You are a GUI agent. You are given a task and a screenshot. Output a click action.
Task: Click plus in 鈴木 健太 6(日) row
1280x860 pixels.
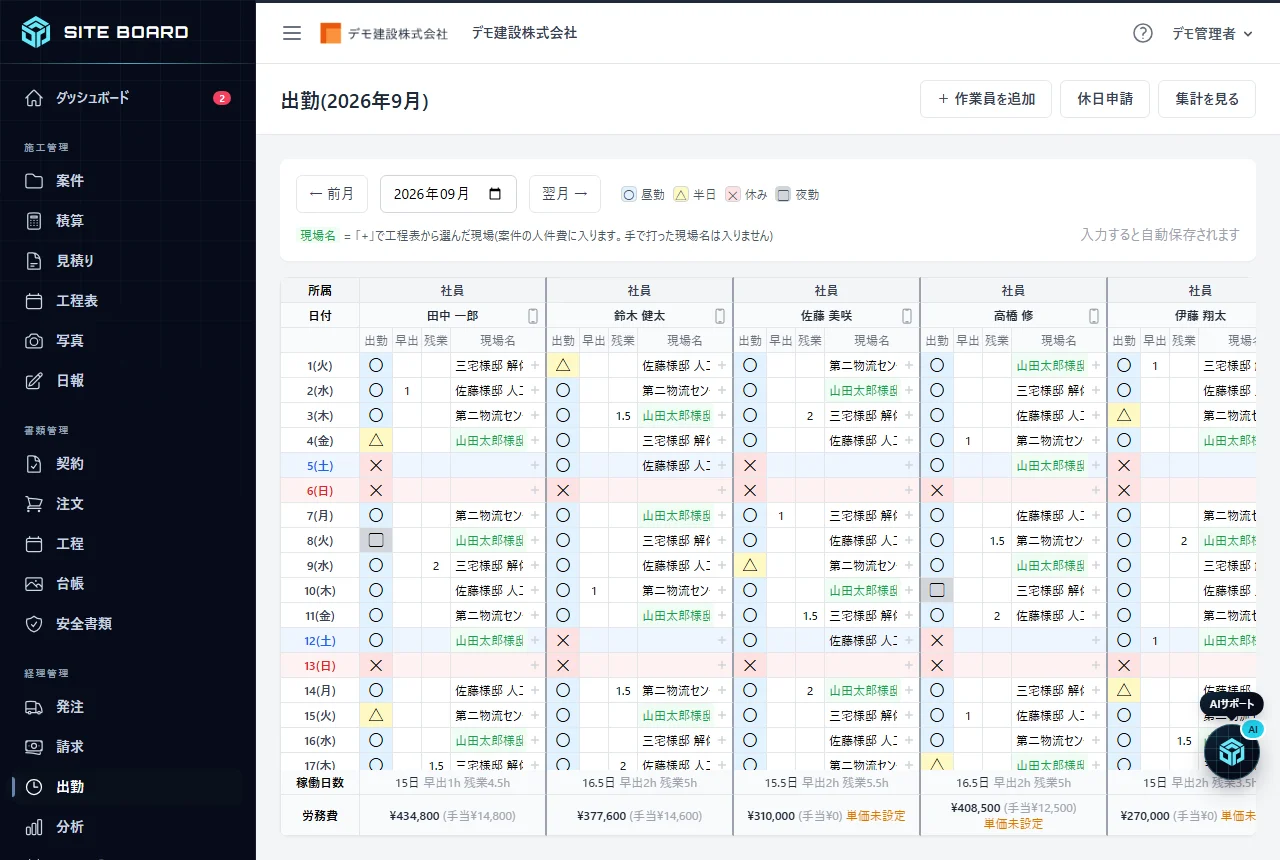point(722,491)
